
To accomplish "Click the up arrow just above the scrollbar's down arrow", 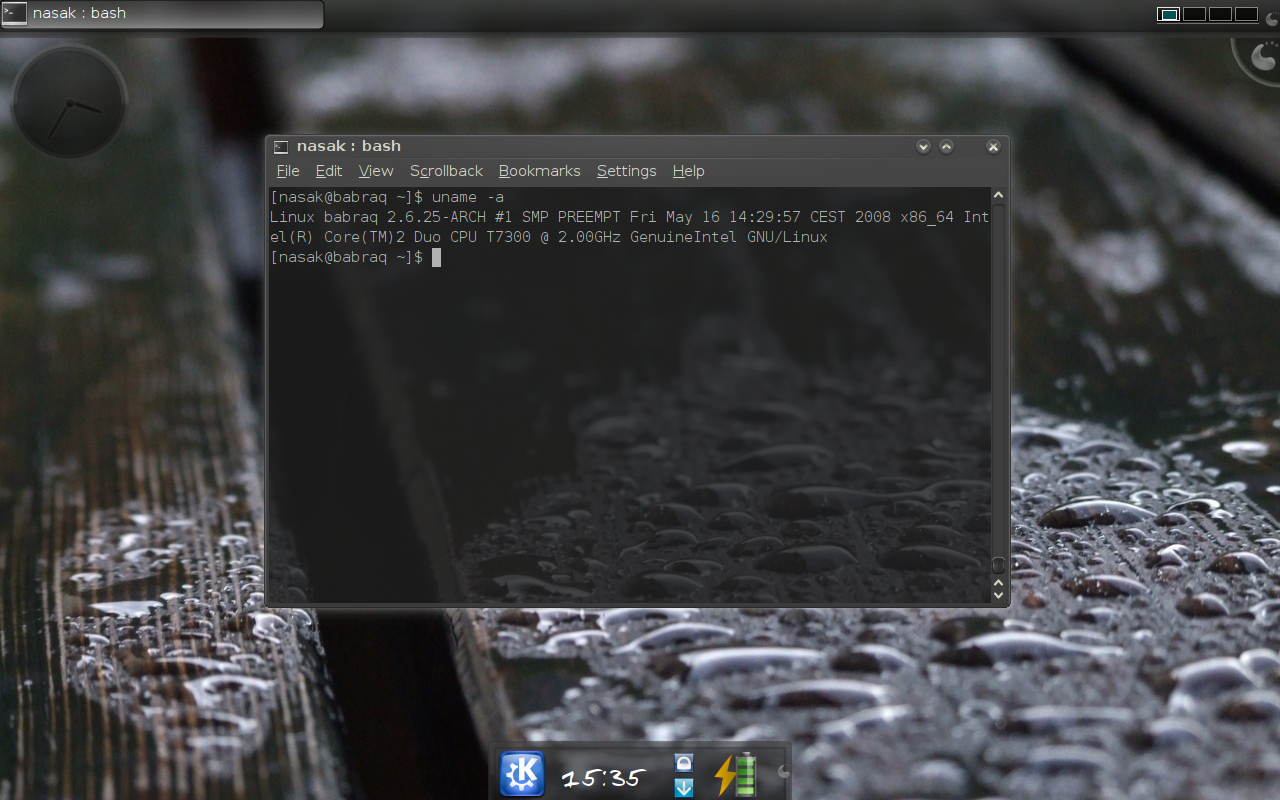I will coord(997,581).
